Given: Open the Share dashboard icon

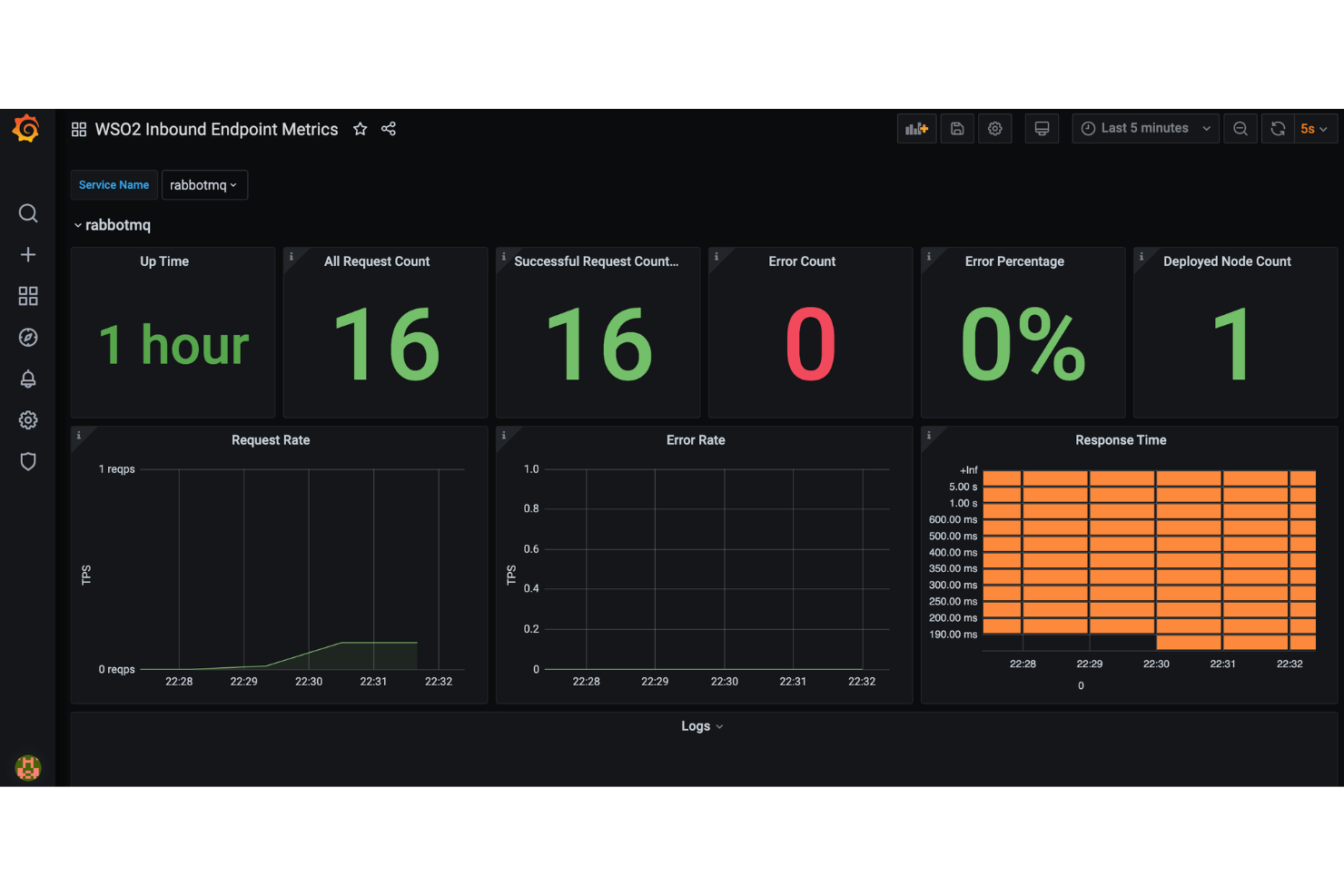Looking at the screenshot, I should (x=389, y=129).
